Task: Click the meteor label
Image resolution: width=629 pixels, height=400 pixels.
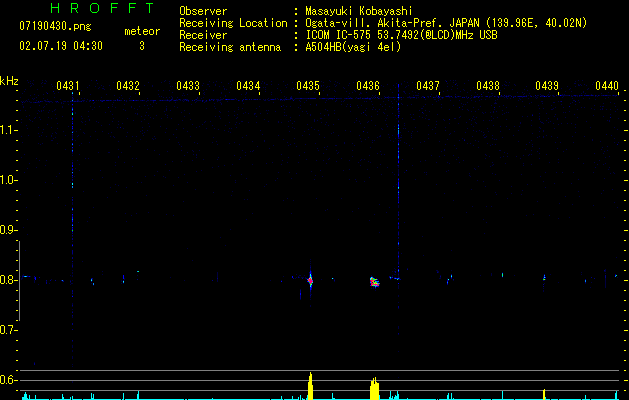Action: [142, 31]
